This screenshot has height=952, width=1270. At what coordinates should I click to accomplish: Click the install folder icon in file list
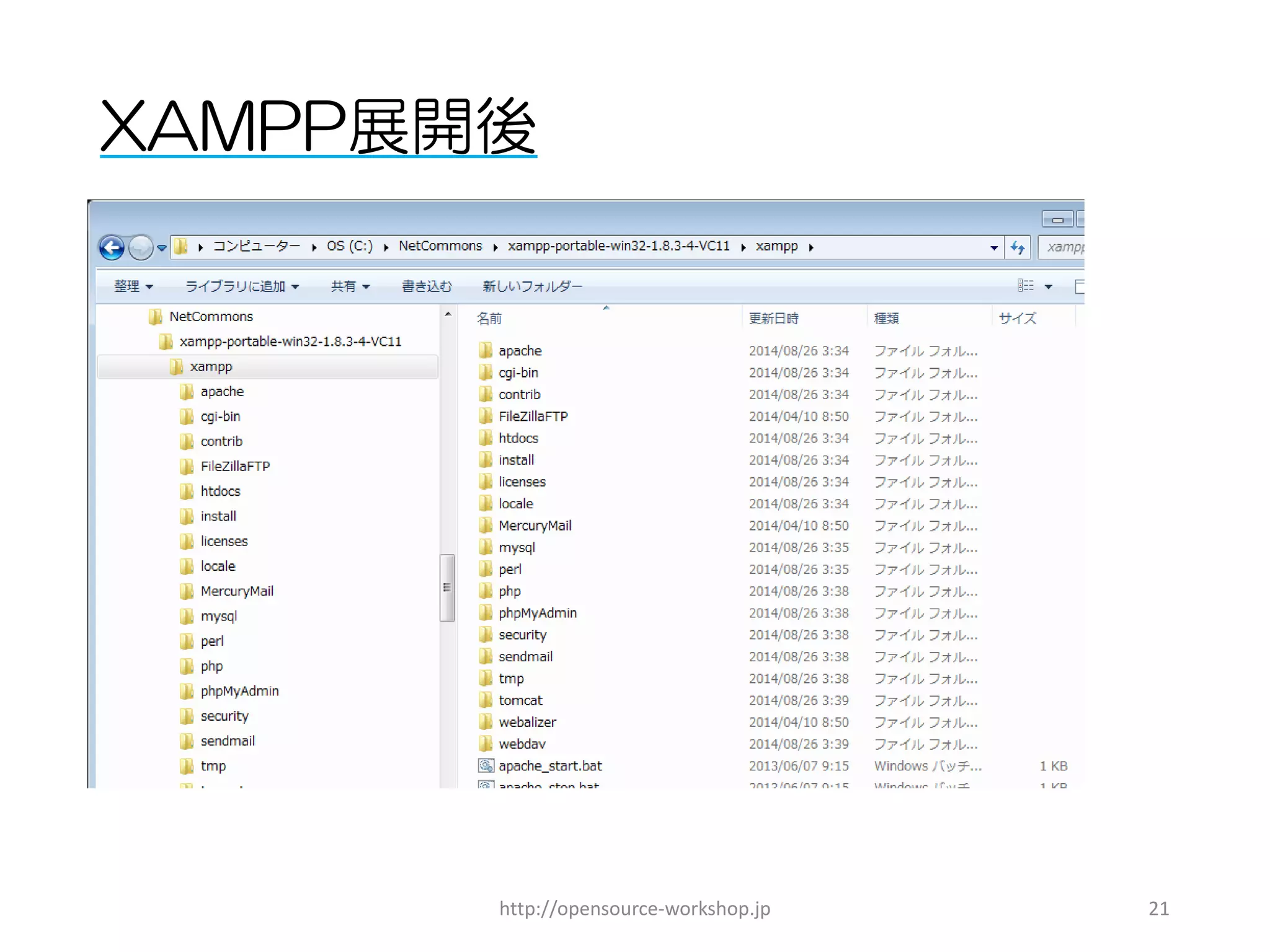[x=486, y=460]
